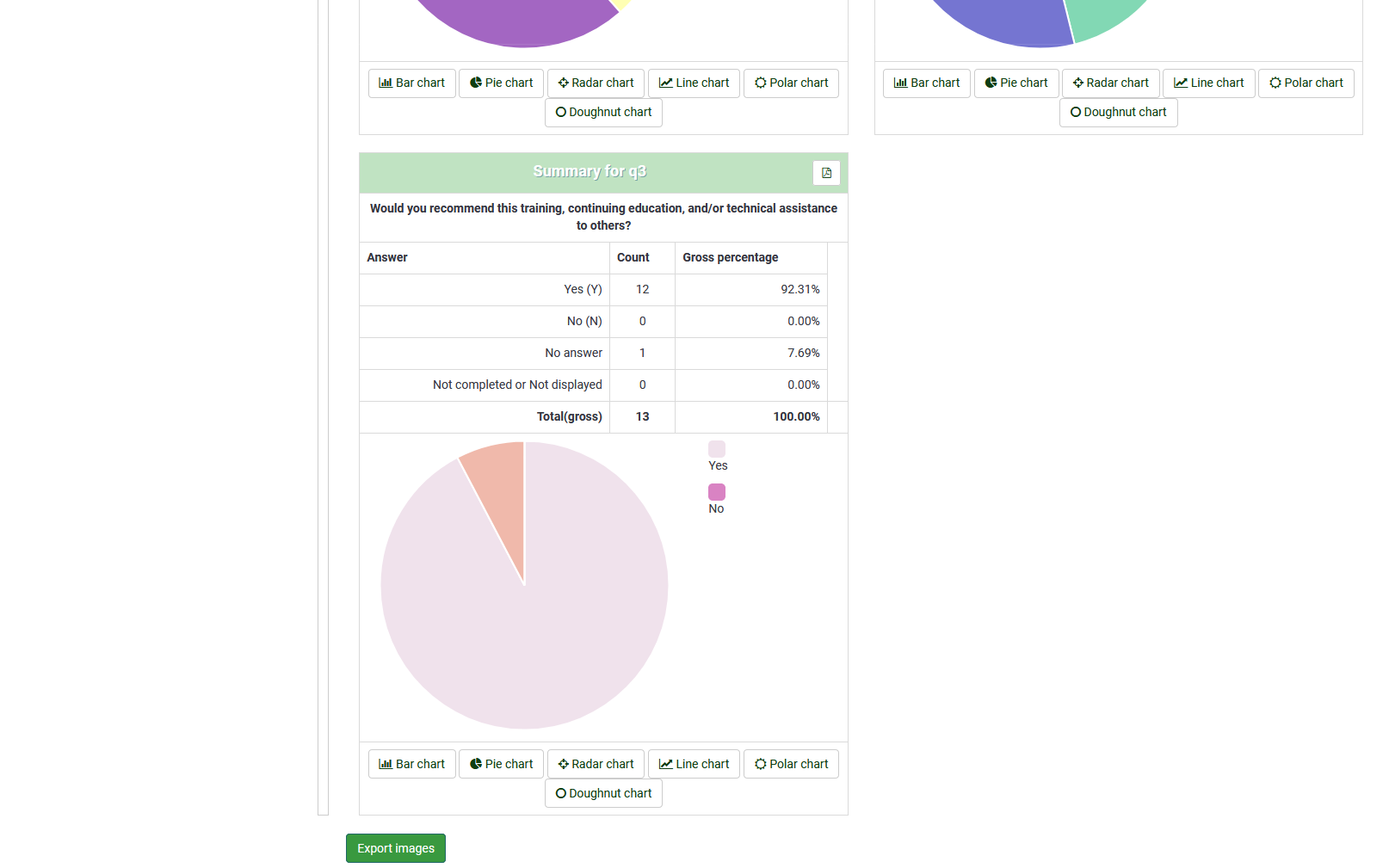The width and height of the screenshot is (1389, 868).
Task: Select Doughnut chart in top-right panel
Action: 1118,113
